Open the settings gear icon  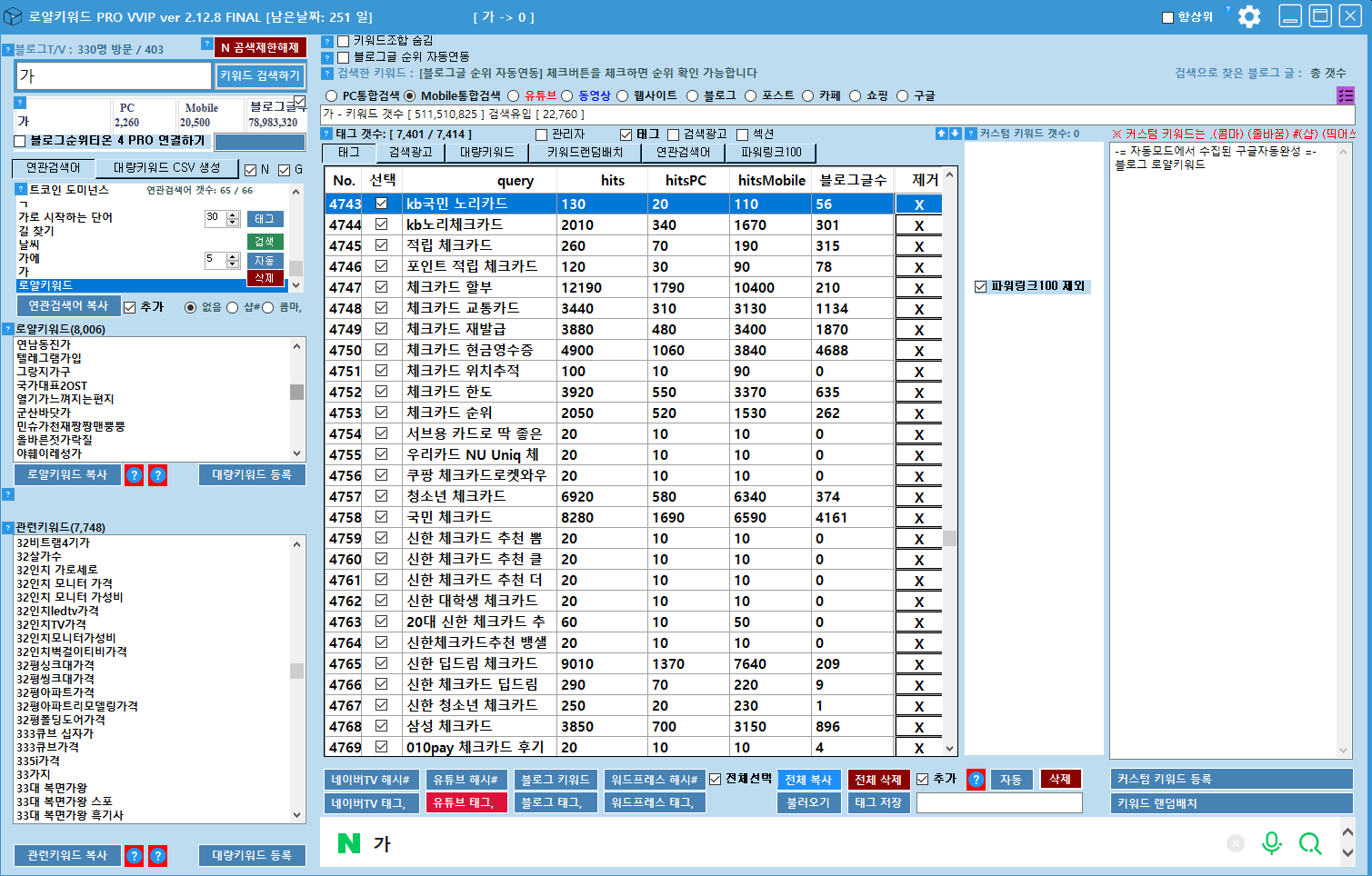pos(1249,16)
